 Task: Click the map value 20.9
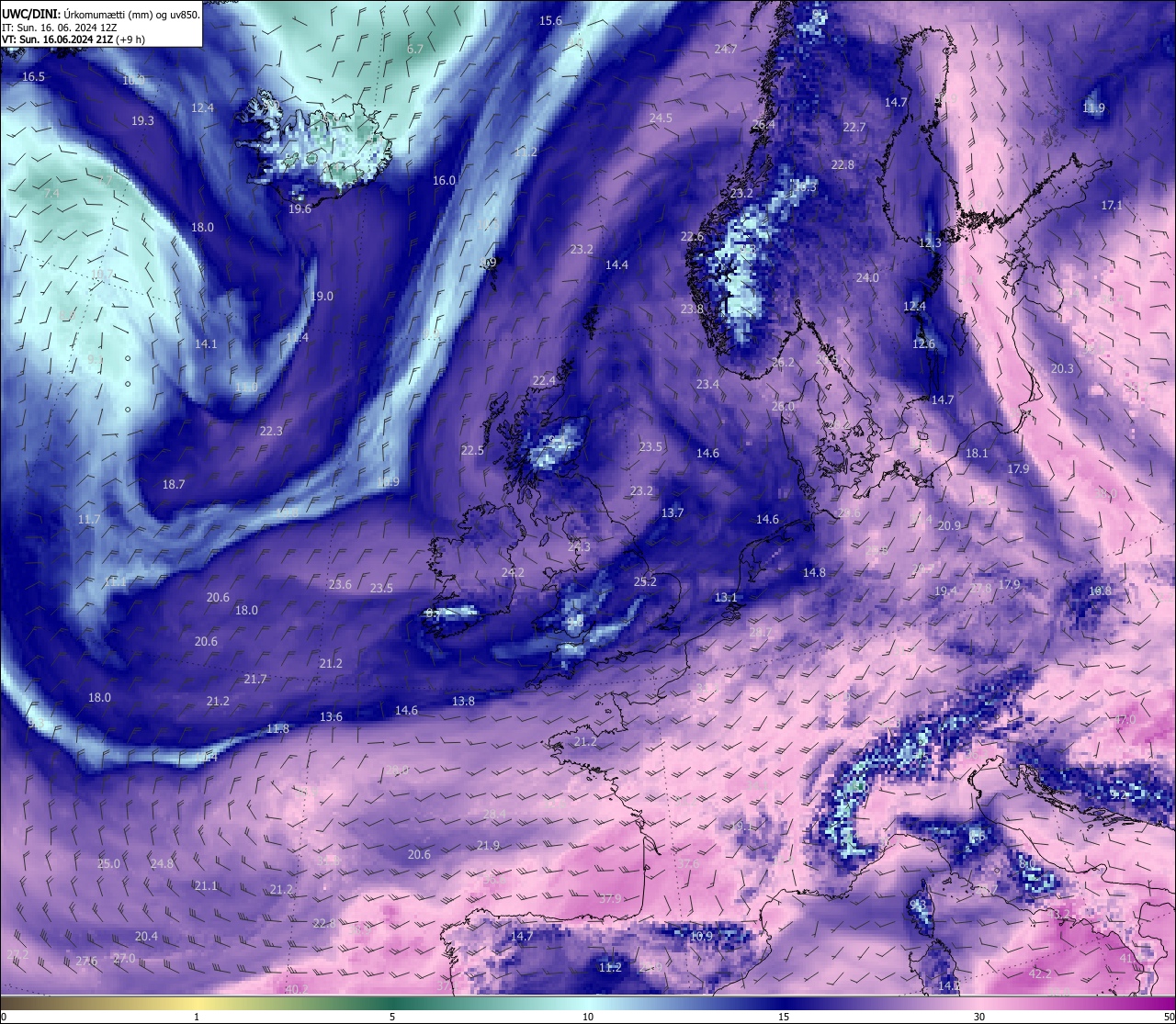click(949, 526)
